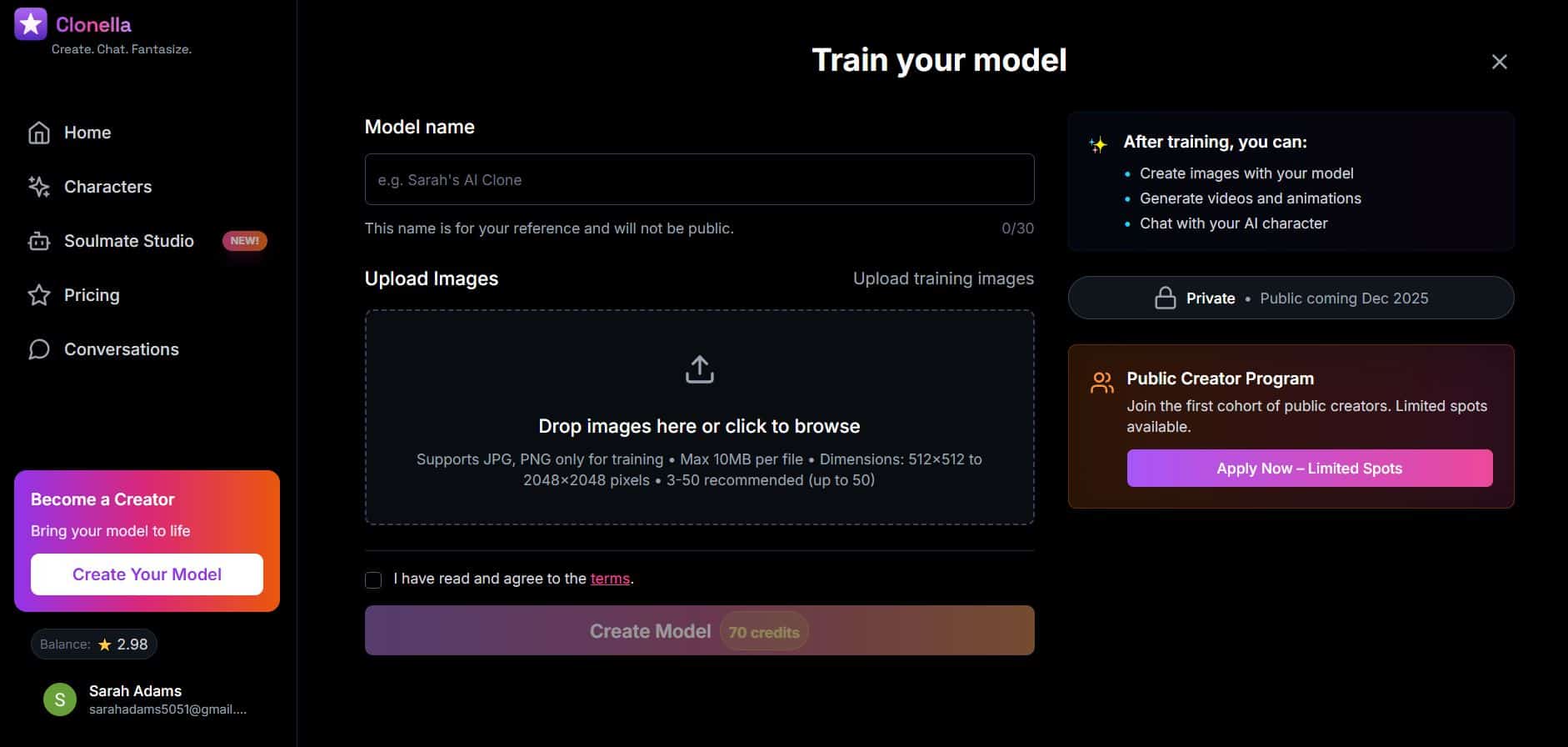Click 'Bring your model to life' text
The height and width of the screenshot is (747, 1568).
[x=111, y=531]
